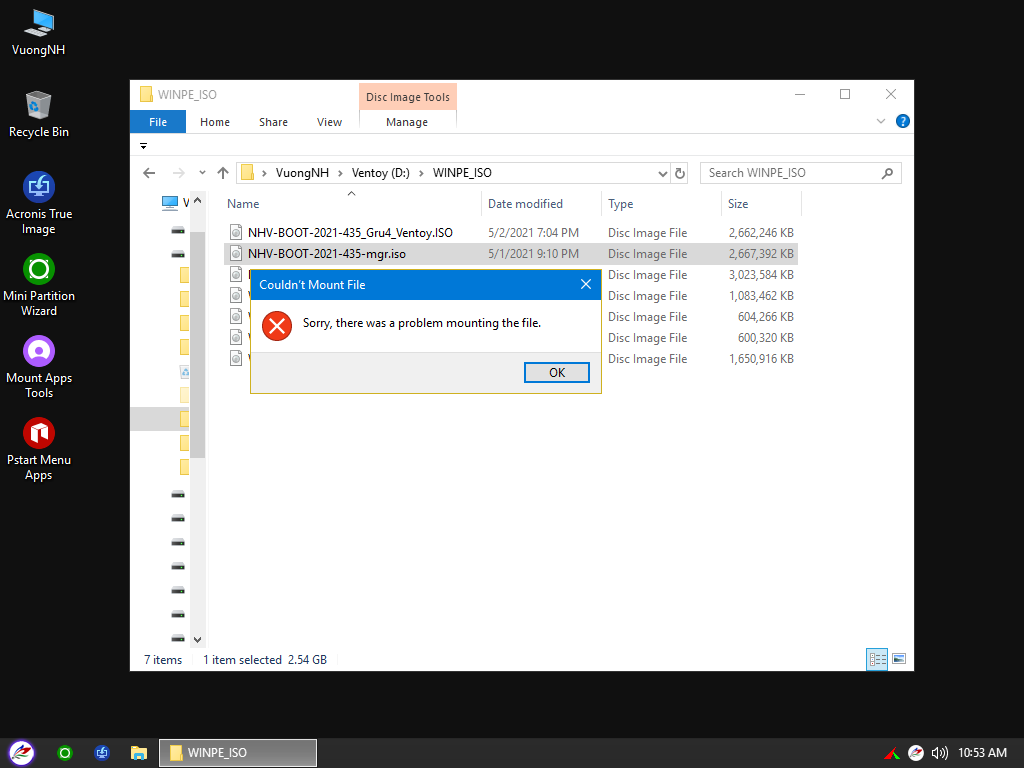Open the Acronis taskbar icon

[x=102, y=753]
